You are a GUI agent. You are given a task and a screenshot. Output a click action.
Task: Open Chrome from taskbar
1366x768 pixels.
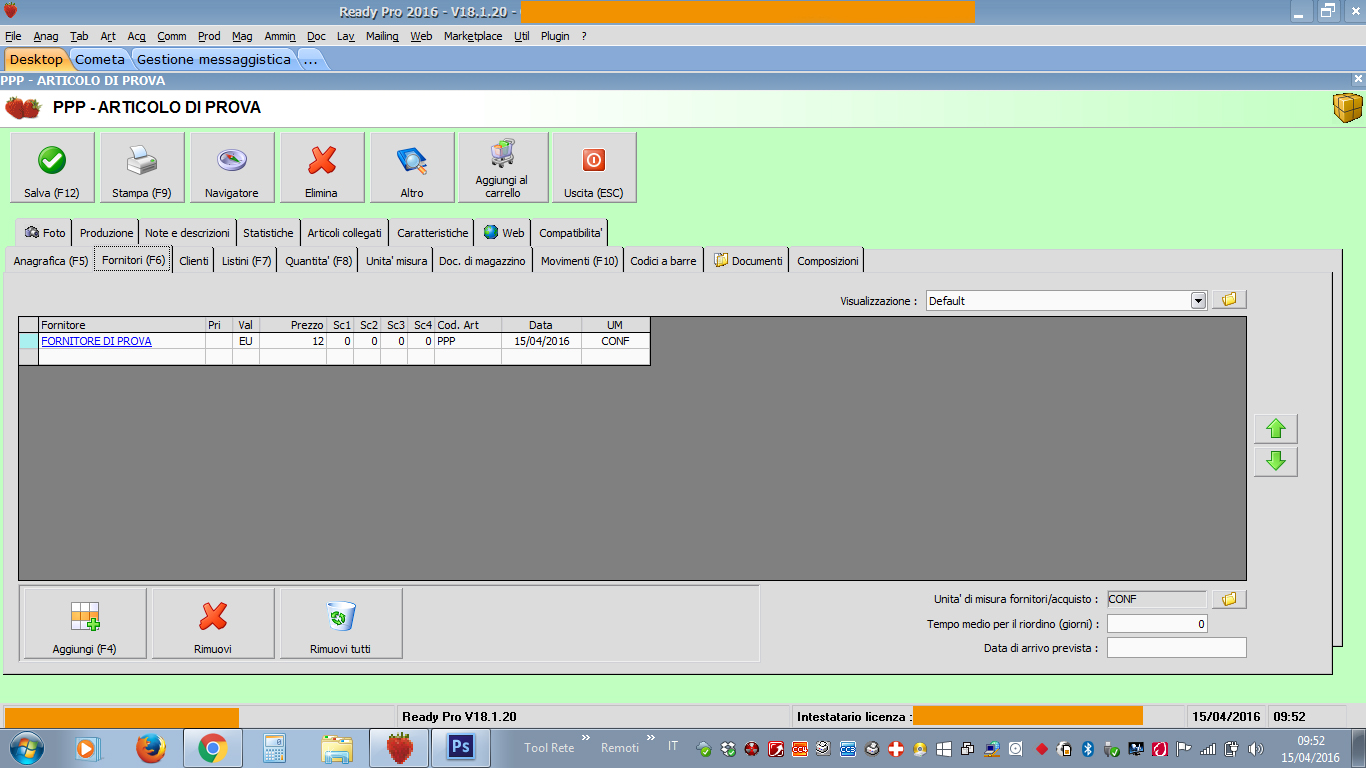[212, 747]
